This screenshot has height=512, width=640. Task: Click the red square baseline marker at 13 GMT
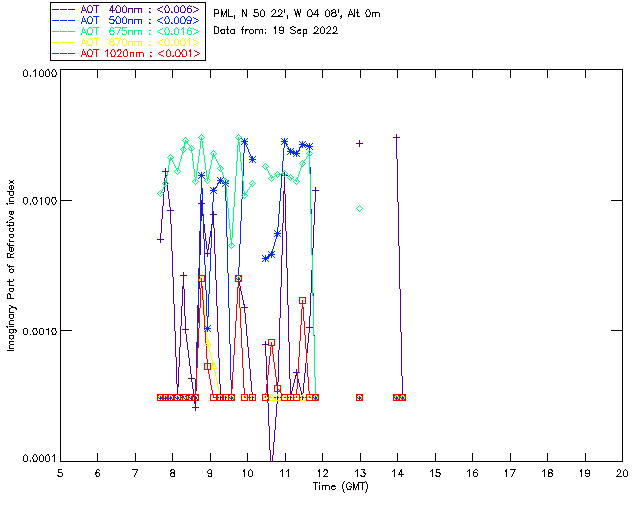click(x=360, y=397)
